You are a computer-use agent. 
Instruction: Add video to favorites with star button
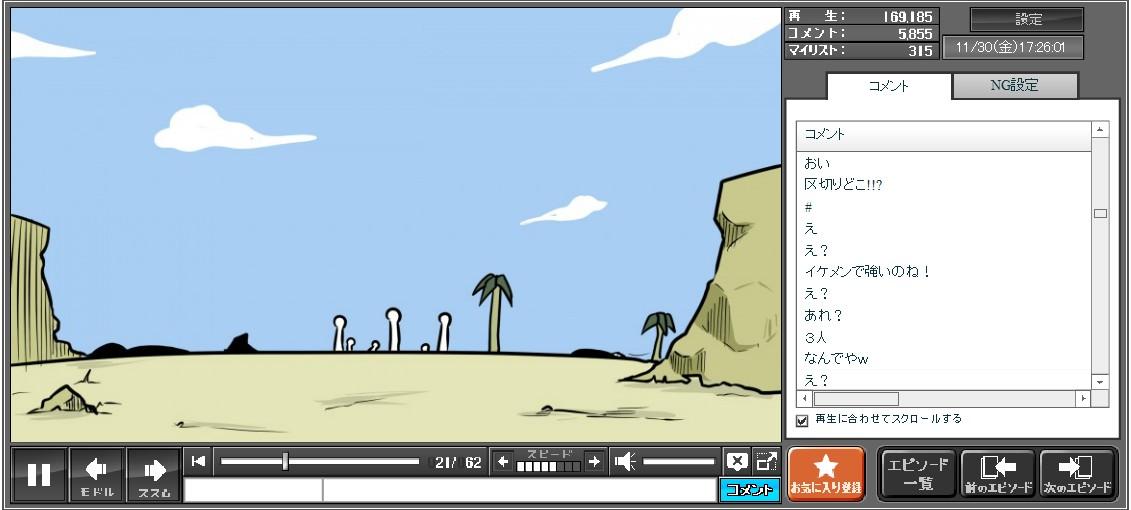point(826,474)
